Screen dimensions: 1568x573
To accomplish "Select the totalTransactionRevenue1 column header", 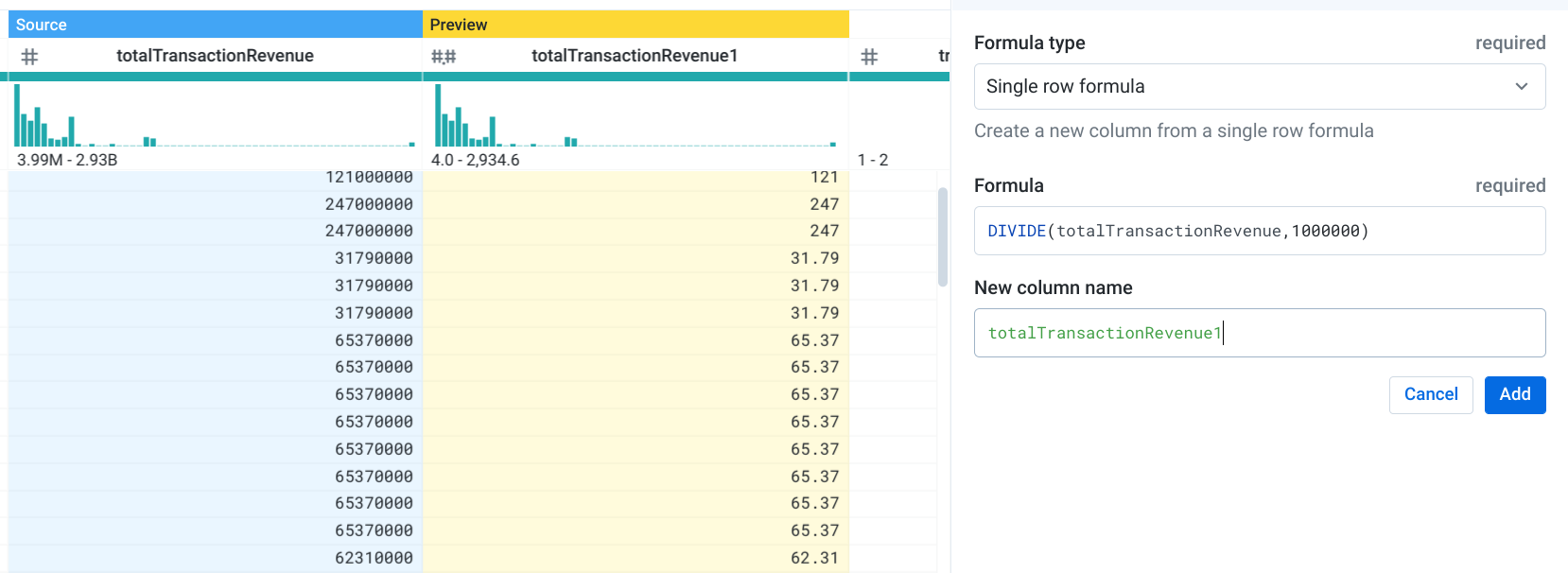I will coord(634,56).
